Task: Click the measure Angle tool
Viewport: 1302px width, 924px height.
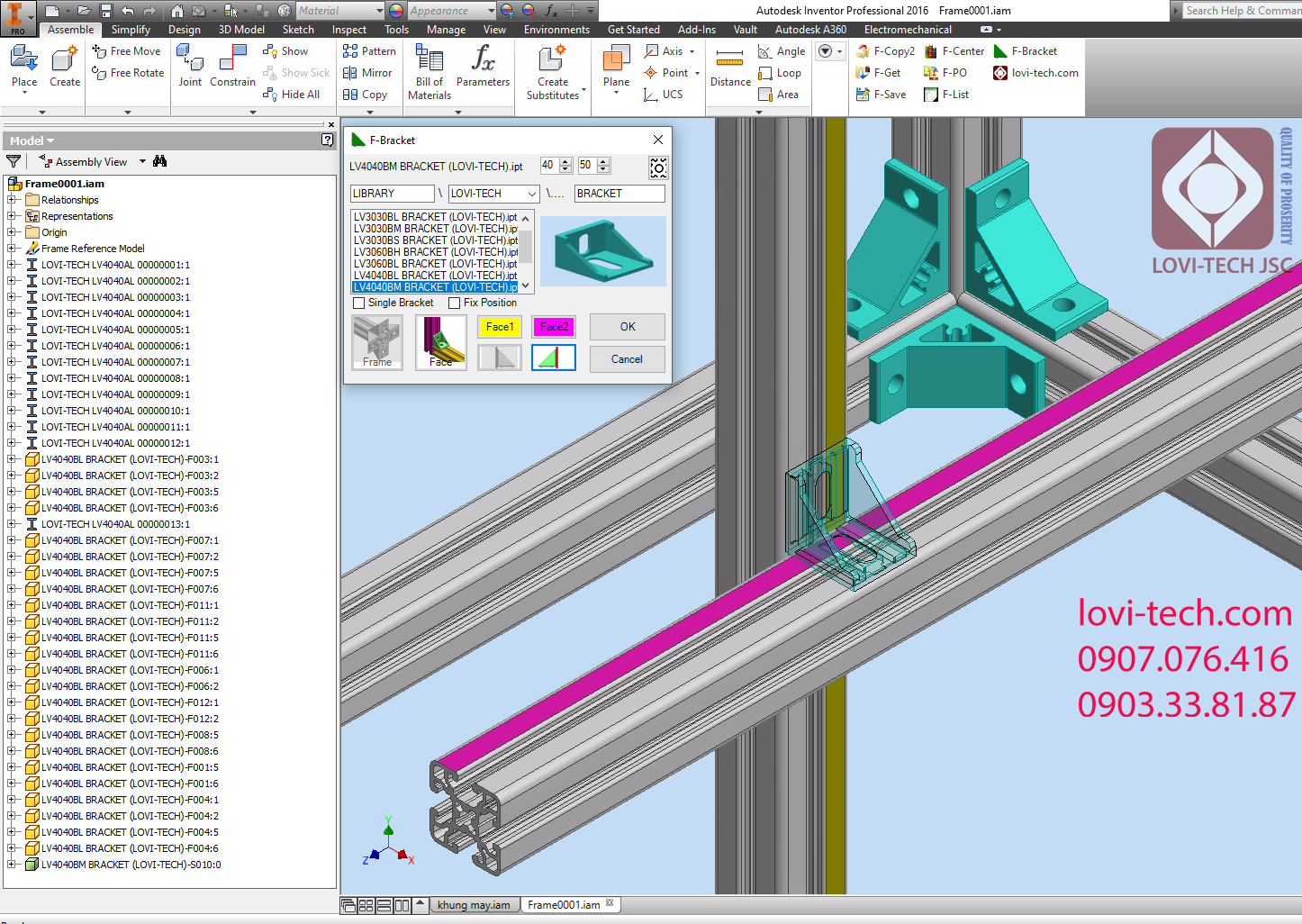Action: click(x=782, y=51)
